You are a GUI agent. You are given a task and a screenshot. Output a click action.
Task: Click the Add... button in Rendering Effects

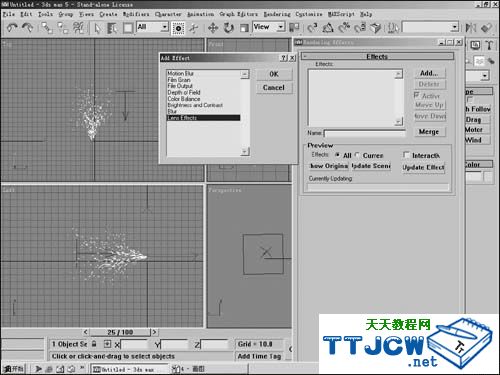click(429, 73)
